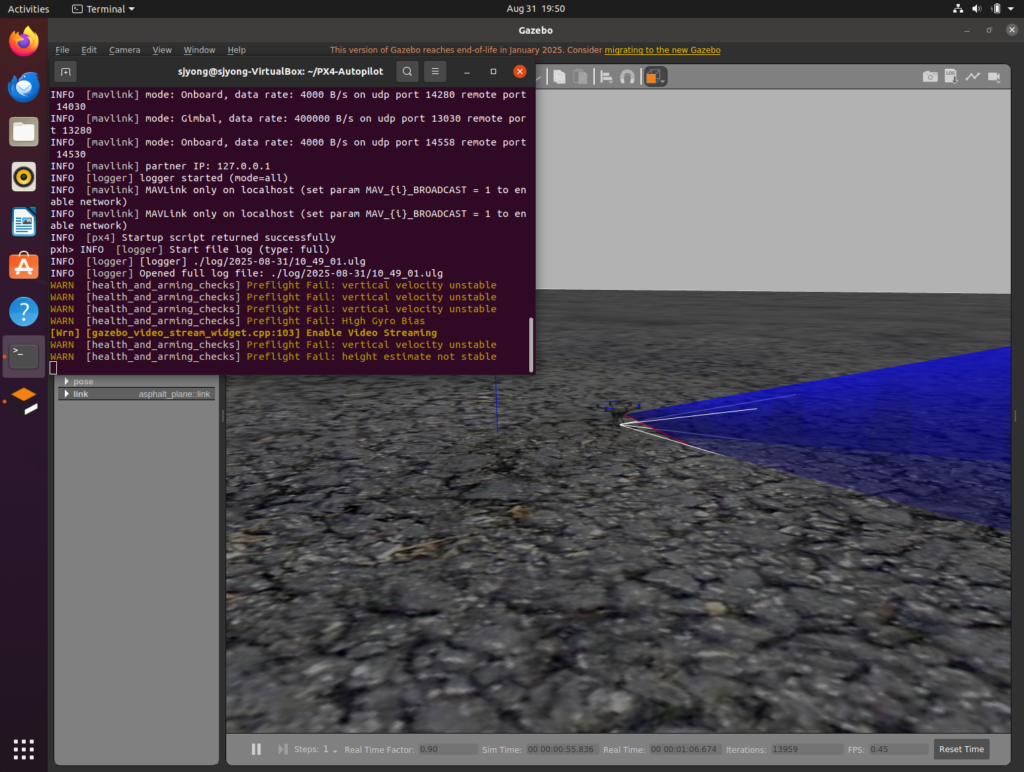The width and height of the screenshot is (1024, 772).
Task: Click the terminal scrollbar handle
Action: [x=531, y=345]
